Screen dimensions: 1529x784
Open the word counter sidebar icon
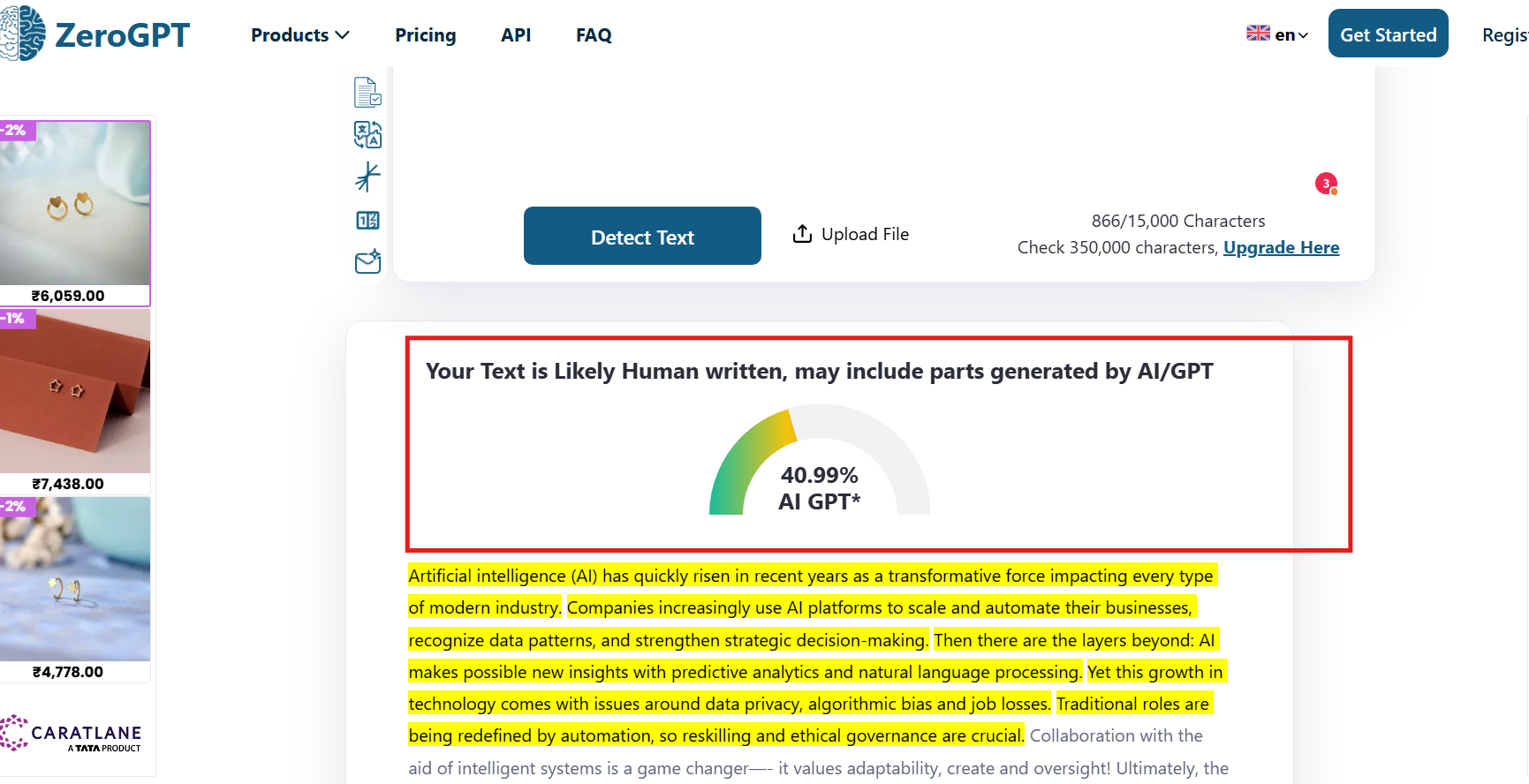click(367, 221)
